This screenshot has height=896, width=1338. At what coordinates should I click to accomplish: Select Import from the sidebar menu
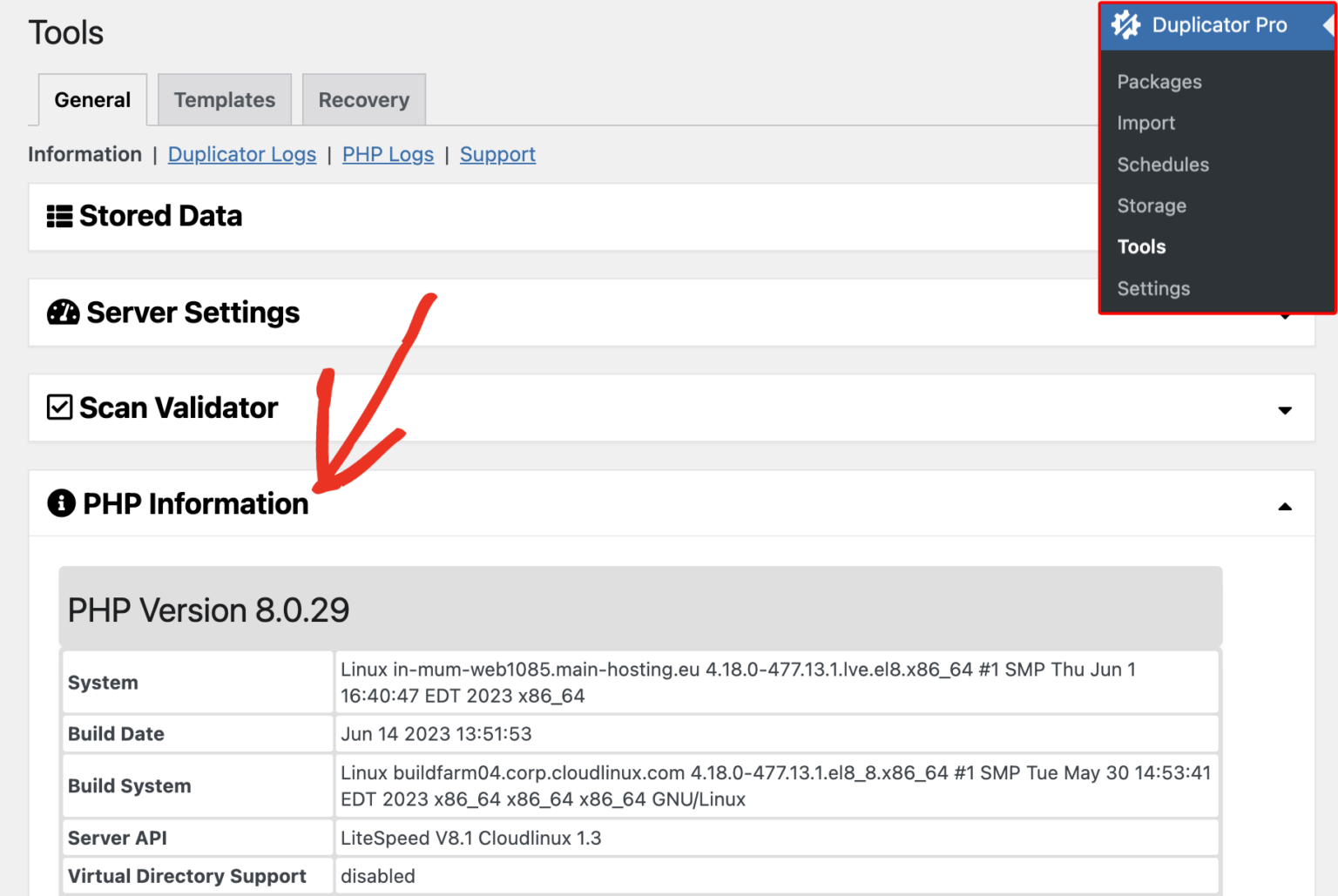pos(1145,123)
